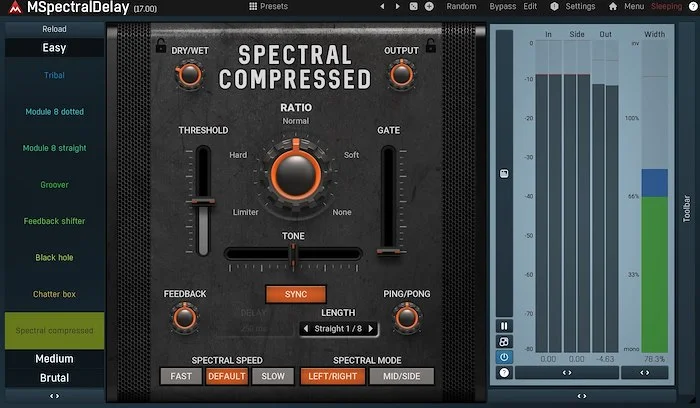Screen dimensions: 700x408
Task: Click the width meter bar
Action: click(x=655, y=196)
